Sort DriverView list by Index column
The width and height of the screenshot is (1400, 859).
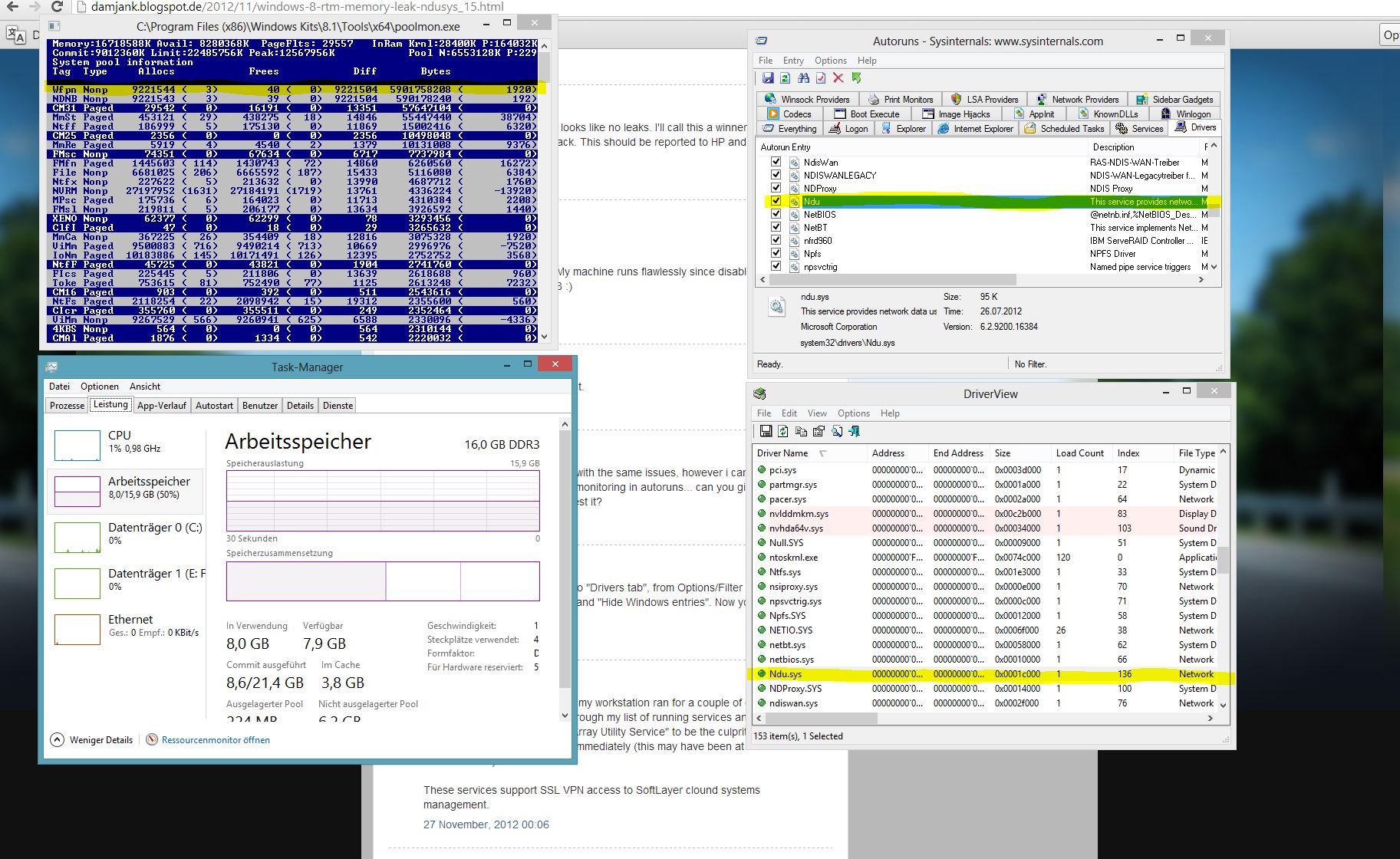(1143, 453)
